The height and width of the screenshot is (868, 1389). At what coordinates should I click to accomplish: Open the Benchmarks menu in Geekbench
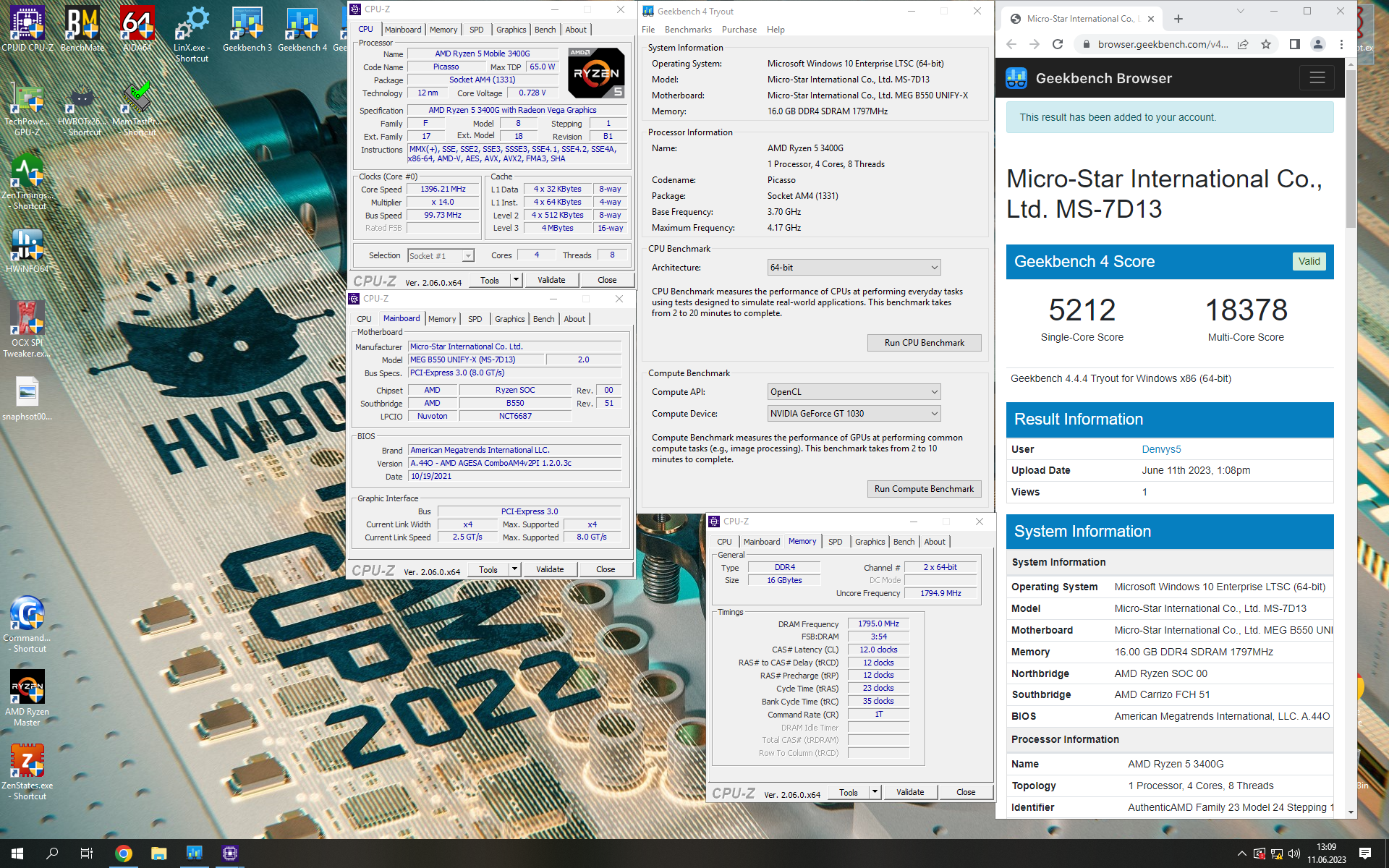pyautogui.click(x=688, y=30)
